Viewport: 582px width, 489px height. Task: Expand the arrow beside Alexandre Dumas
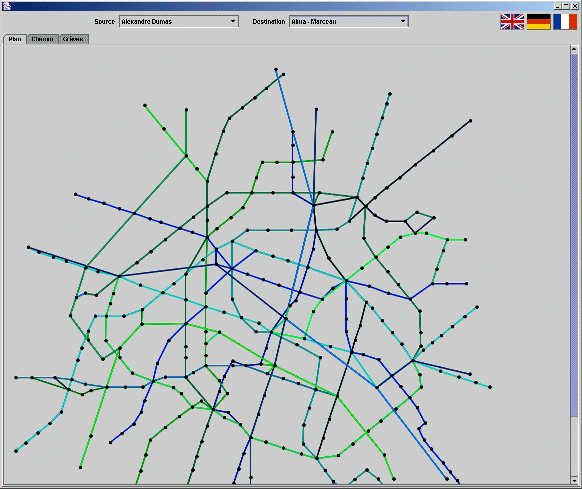(233, 21)
